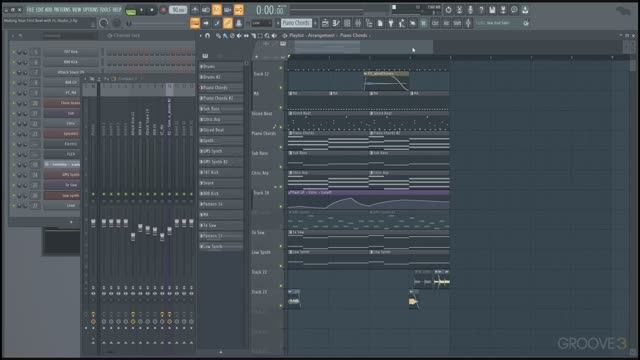Open the VIEW menu
640x360 pixels.
pyautogui.click(x=76, y=9)
